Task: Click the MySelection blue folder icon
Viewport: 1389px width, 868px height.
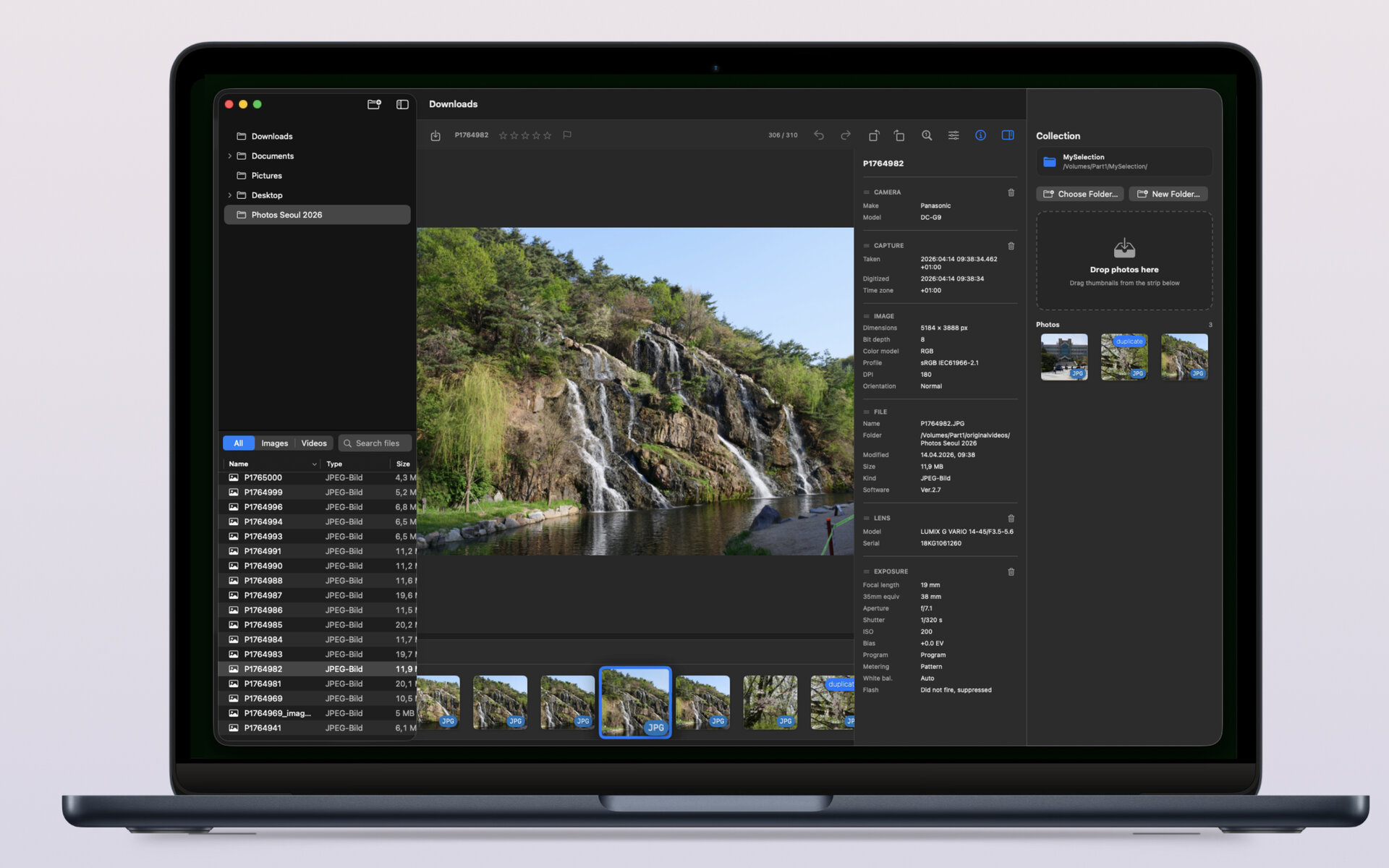Action: [1050, 161]
